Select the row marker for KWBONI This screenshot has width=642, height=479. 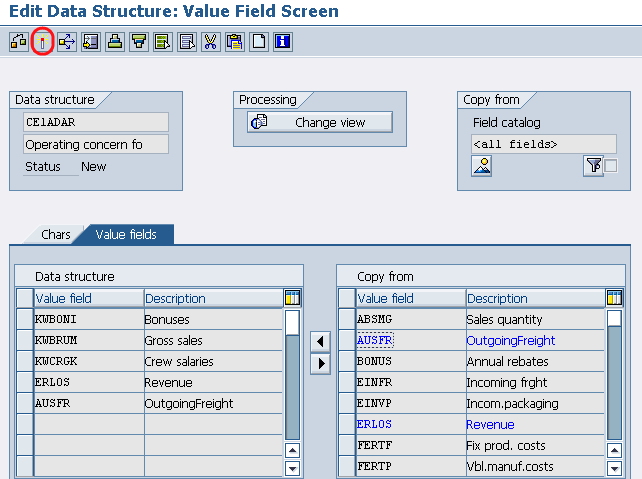[x=25, y=319]
